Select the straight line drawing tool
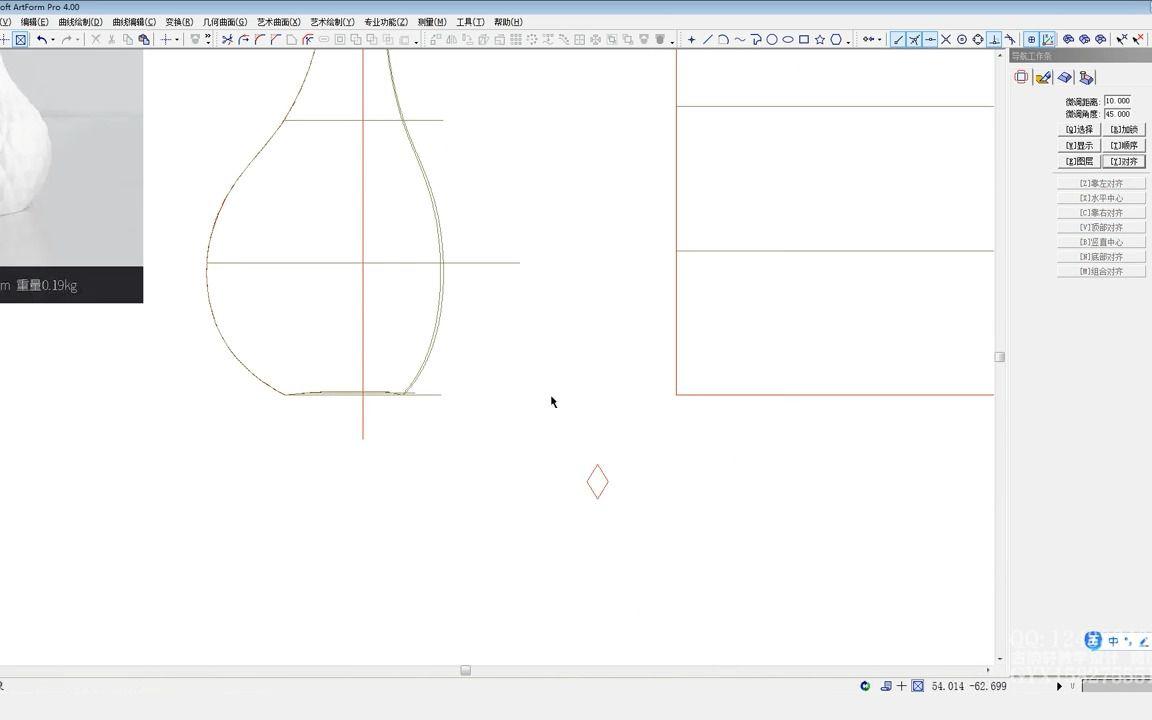The width and height of the screenshot is (1152, 720). coord(707,40)
